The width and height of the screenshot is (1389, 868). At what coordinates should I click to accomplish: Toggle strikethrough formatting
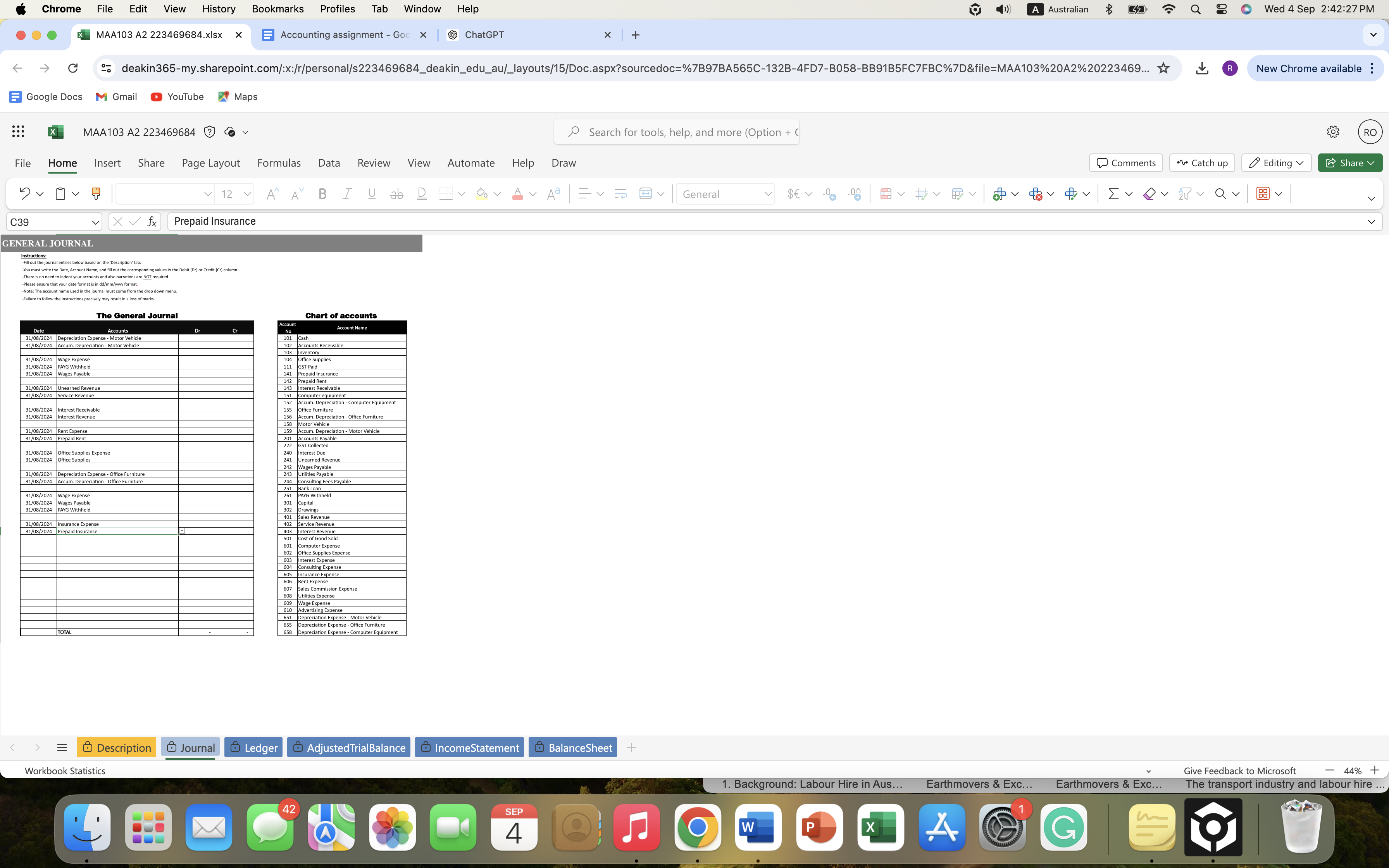(396, 193)
